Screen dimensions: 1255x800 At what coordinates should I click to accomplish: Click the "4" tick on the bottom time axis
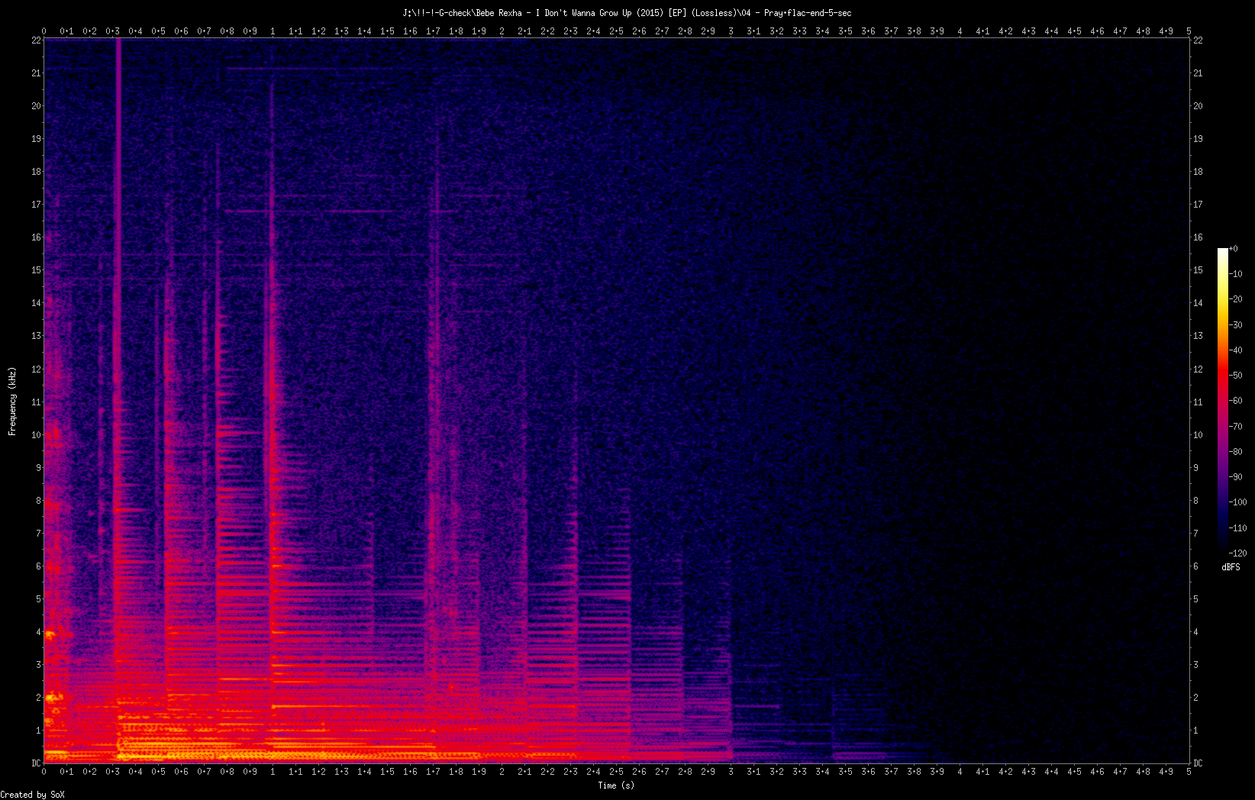tap(960, 772)
